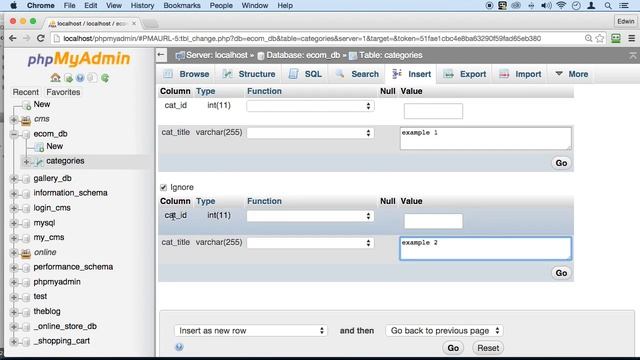Open Function dropdown for second cat_id

click(x=310, y=216)
